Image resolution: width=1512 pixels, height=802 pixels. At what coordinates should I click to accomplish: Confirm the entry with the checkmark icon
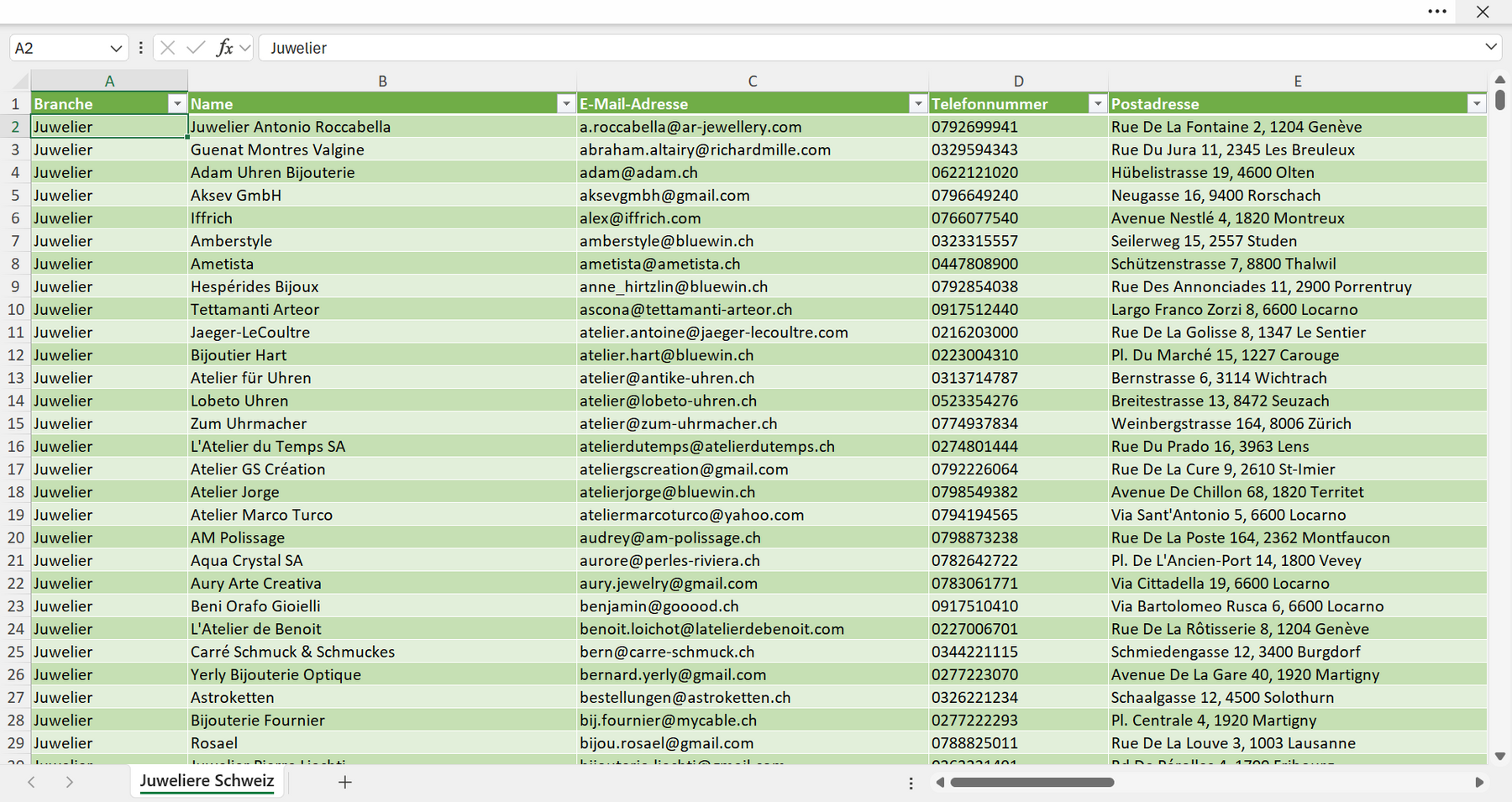pos(196,48)
